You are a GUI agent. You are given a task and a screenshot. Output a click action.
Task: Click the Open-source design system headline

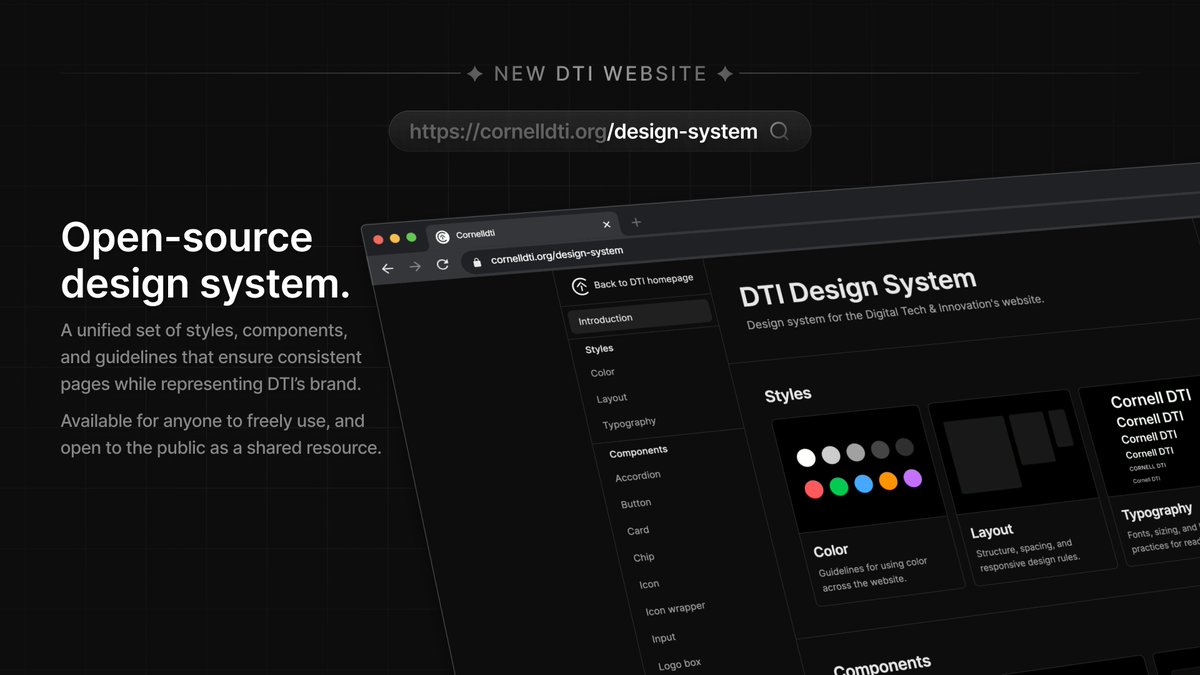point(206,261)
